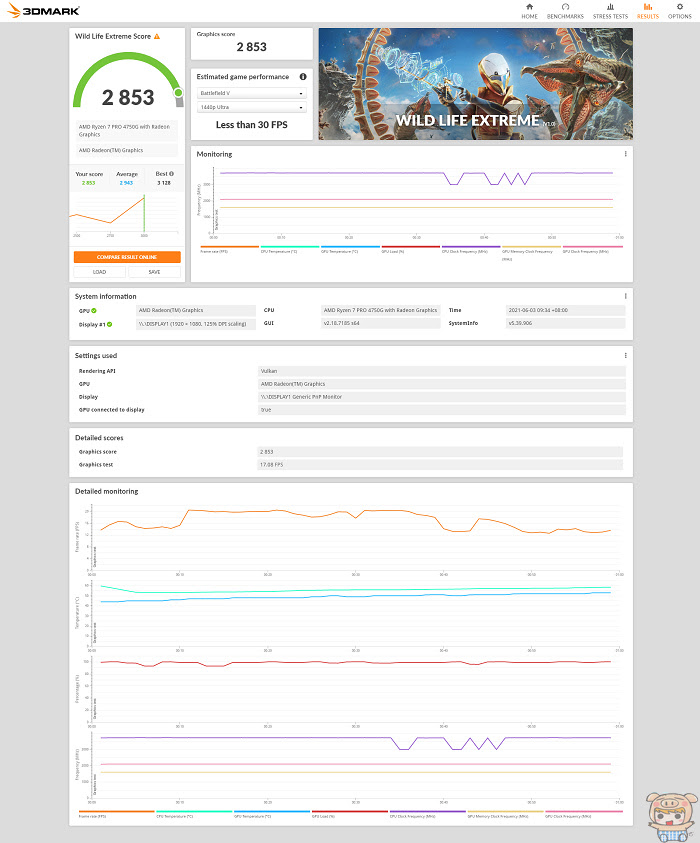
Task: Open the 1440p Ultra resolution dropdown
Action: pos(252,107)
